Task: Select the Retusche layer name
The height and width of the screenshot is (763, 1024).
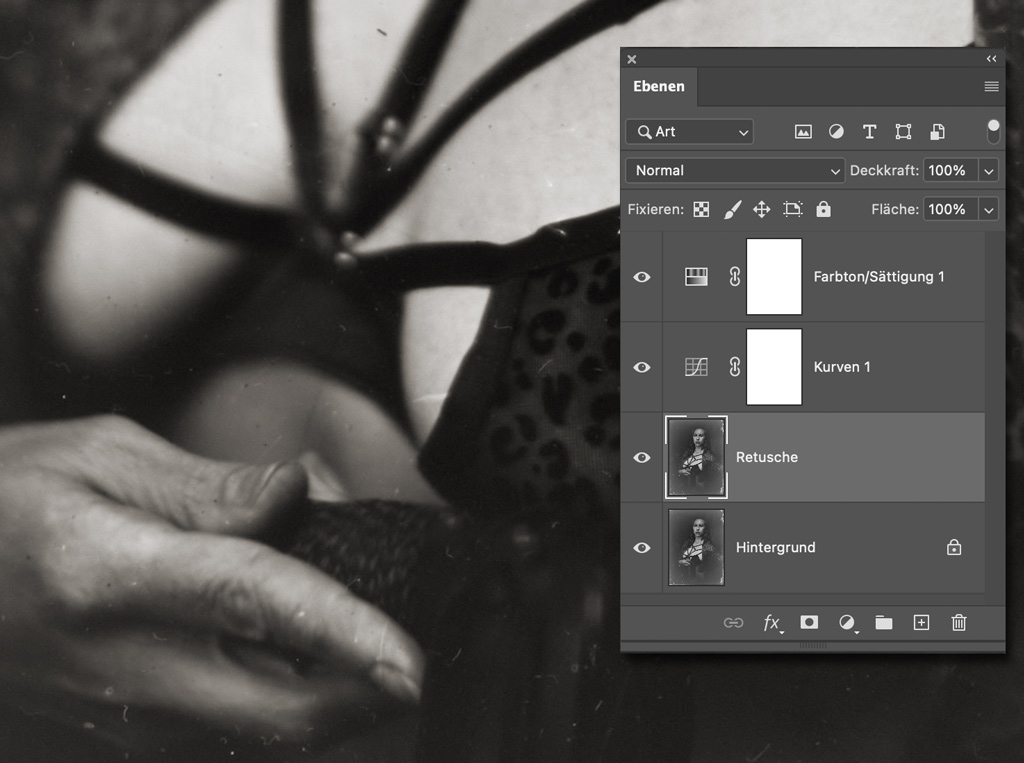Action: [x=767, y=457]
